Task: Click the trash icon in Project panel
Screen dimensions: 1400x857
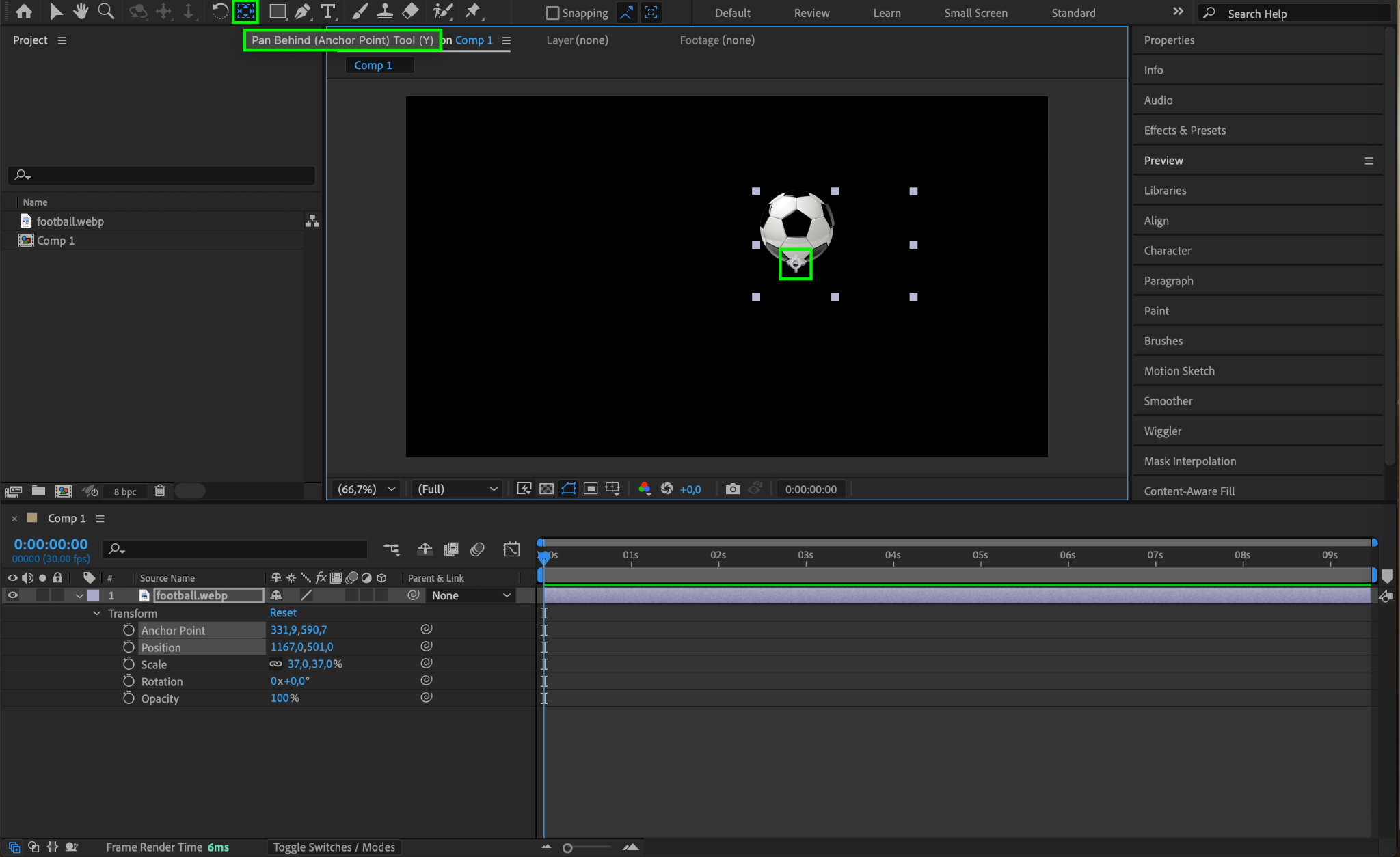Action: [160, 491]
